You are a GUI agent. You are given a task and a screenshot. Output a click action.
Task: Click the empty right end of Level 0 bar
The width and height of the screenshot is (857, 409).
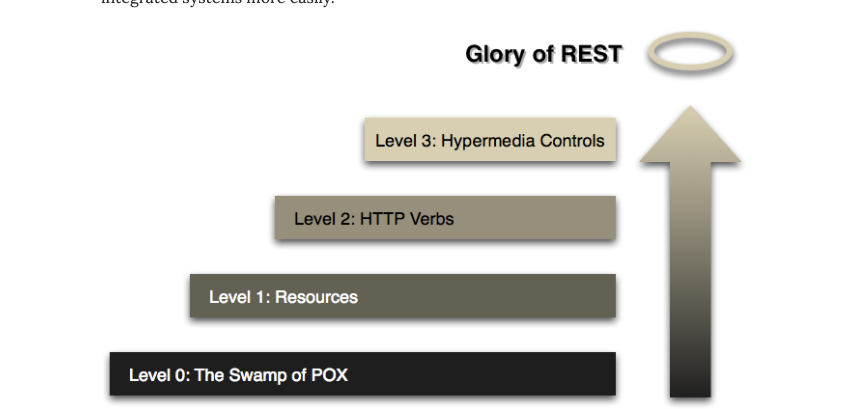pos(520,374)
